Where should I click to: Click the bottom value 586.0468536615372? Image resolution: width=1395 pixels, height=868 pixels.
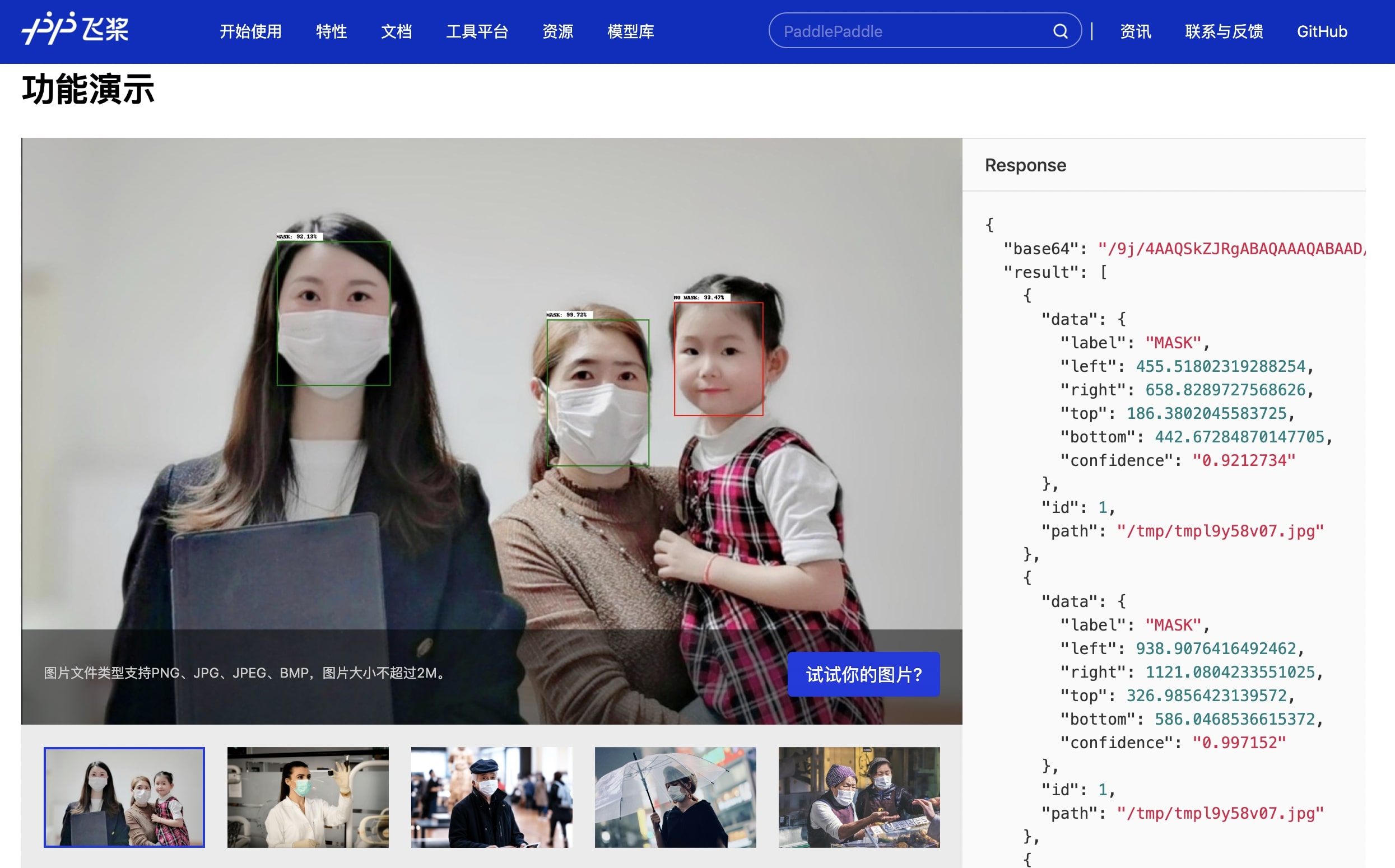pos(1234,719)
